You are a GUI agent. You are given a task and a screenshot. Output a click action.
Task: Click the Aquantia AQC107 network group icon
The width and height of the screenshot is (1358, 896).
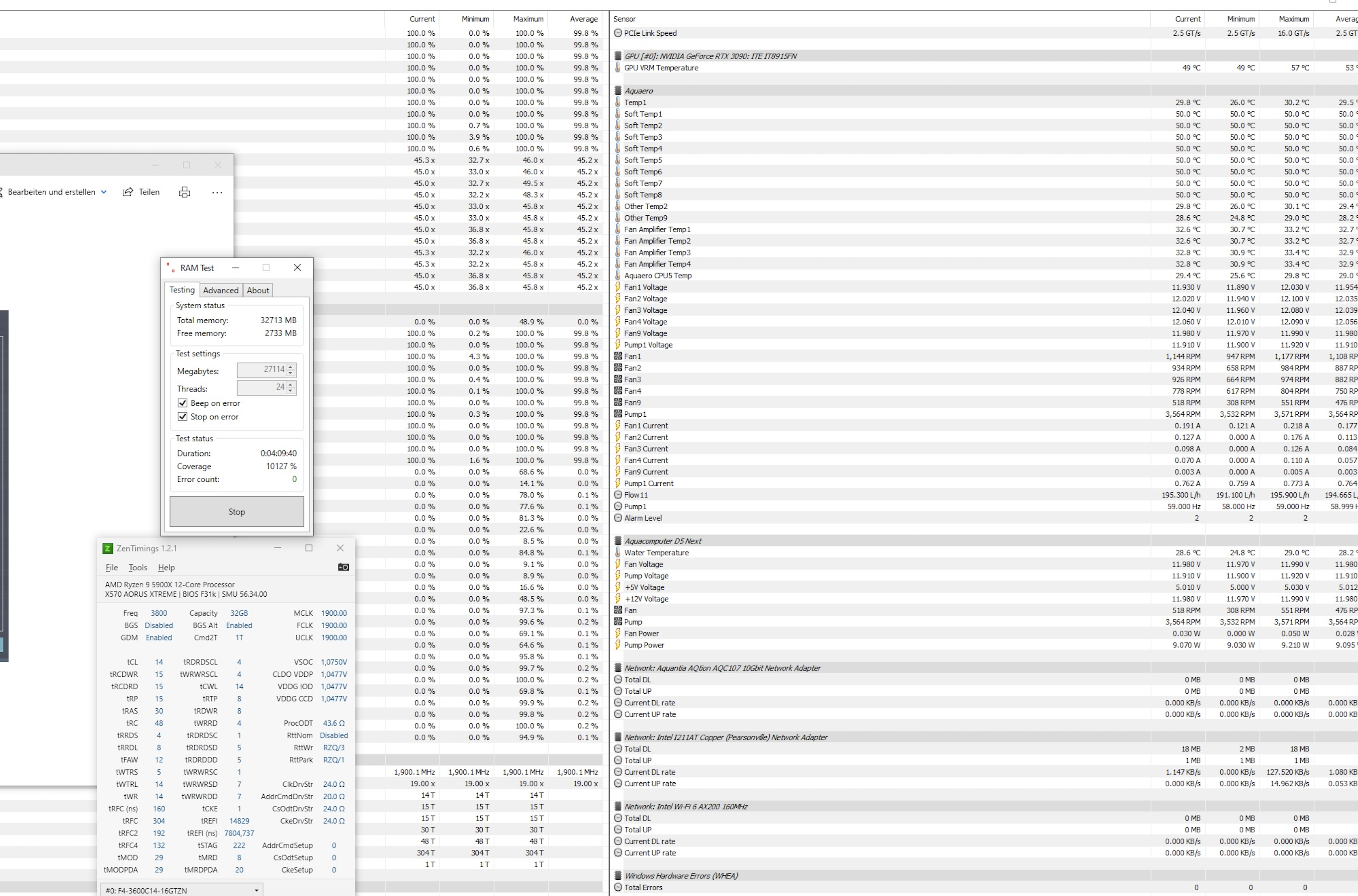[x=618, y=668]
